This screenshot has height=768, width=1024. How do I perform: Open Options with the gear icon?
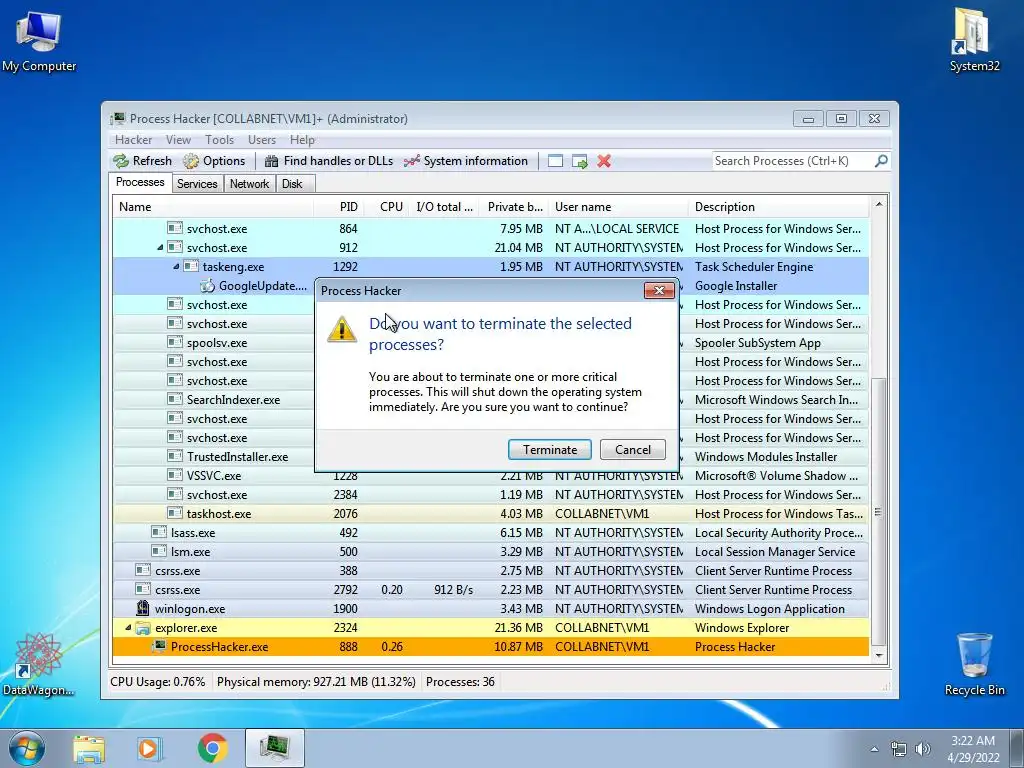click(x=191, y=161)
